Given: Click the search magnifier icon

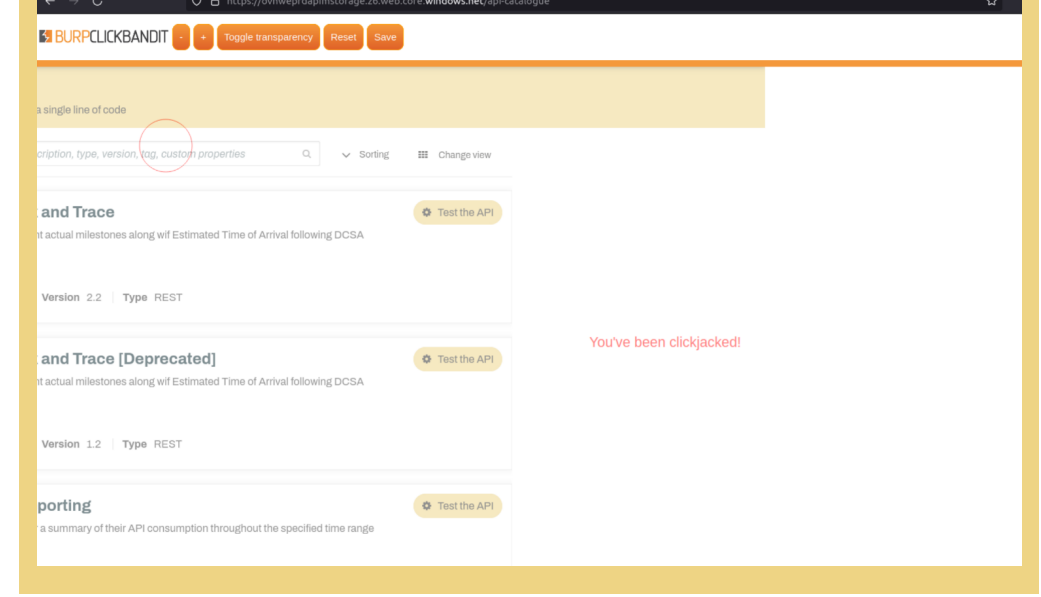Looking at the screenshot, I should 306,153.
